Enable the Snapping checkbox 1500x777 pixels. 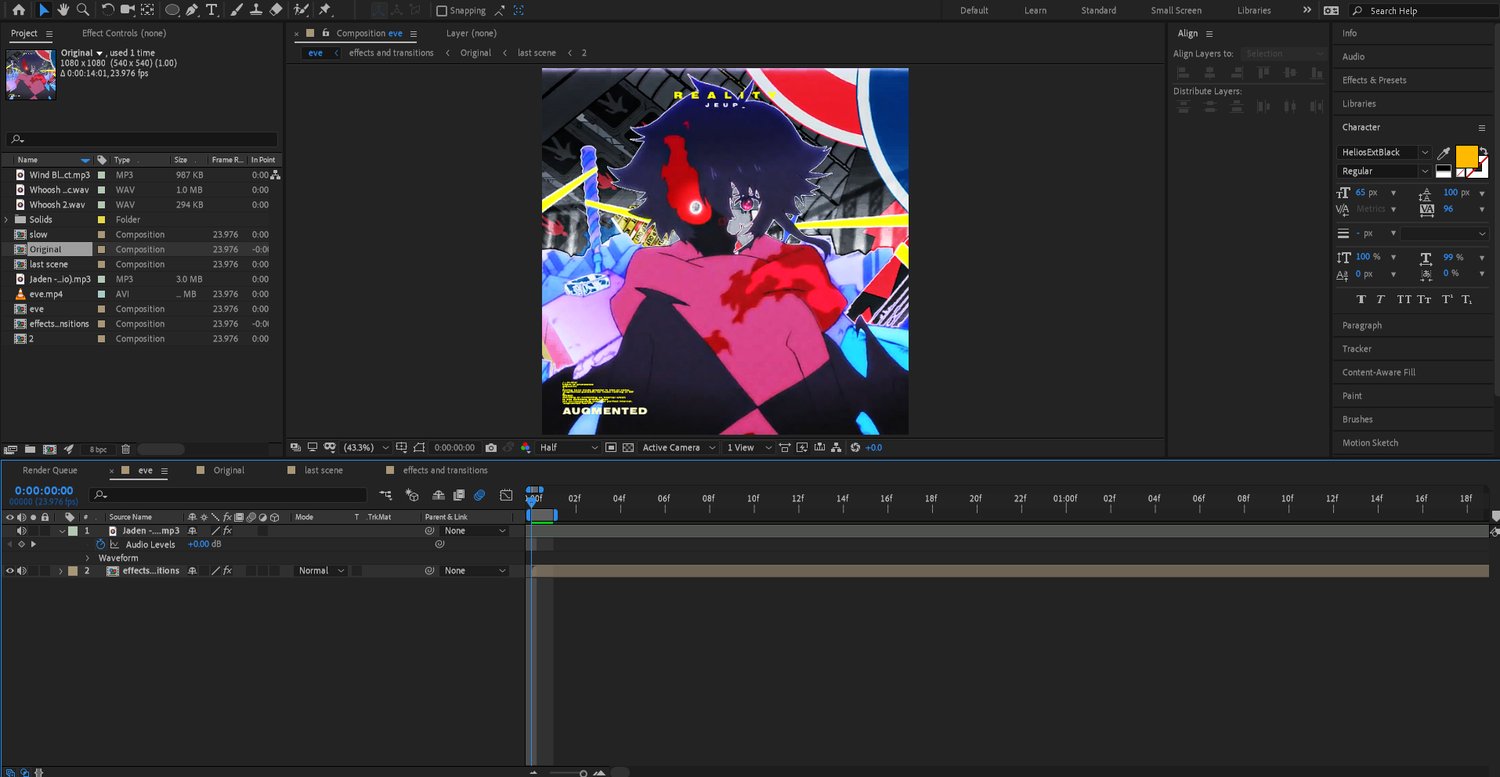(442, 11)
